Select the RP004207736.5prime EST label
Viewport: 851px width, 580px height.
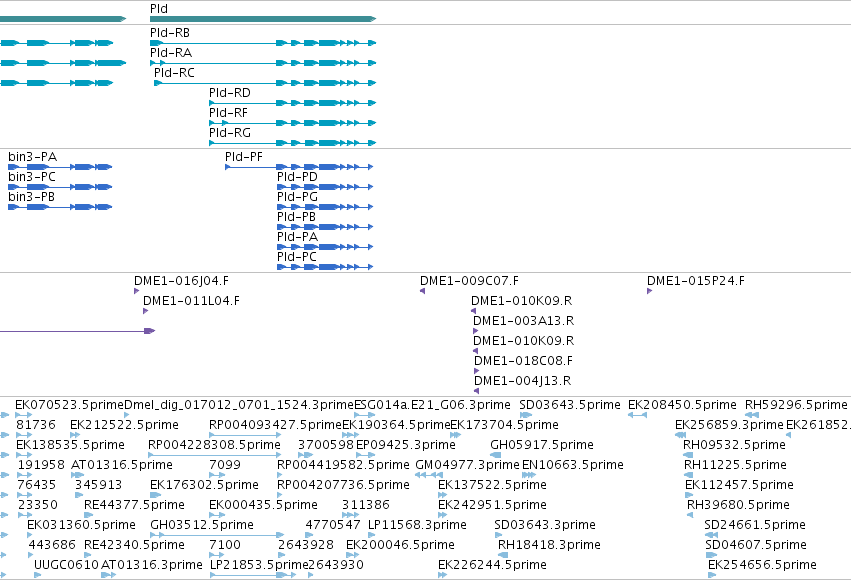343,486
